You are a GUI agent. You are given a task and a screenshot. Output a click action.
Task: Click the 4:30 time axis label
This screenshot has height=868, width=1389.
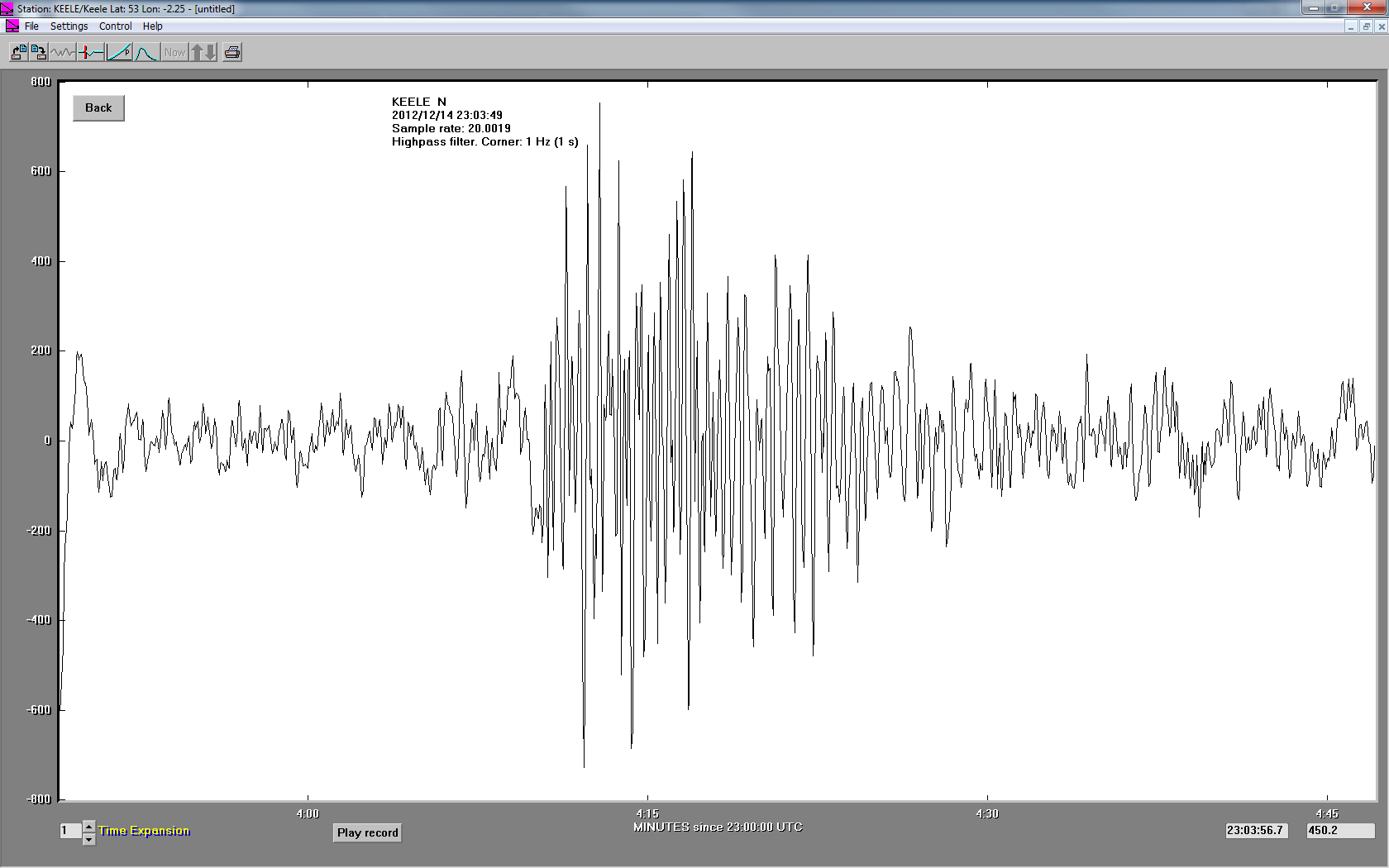[987, 813]
